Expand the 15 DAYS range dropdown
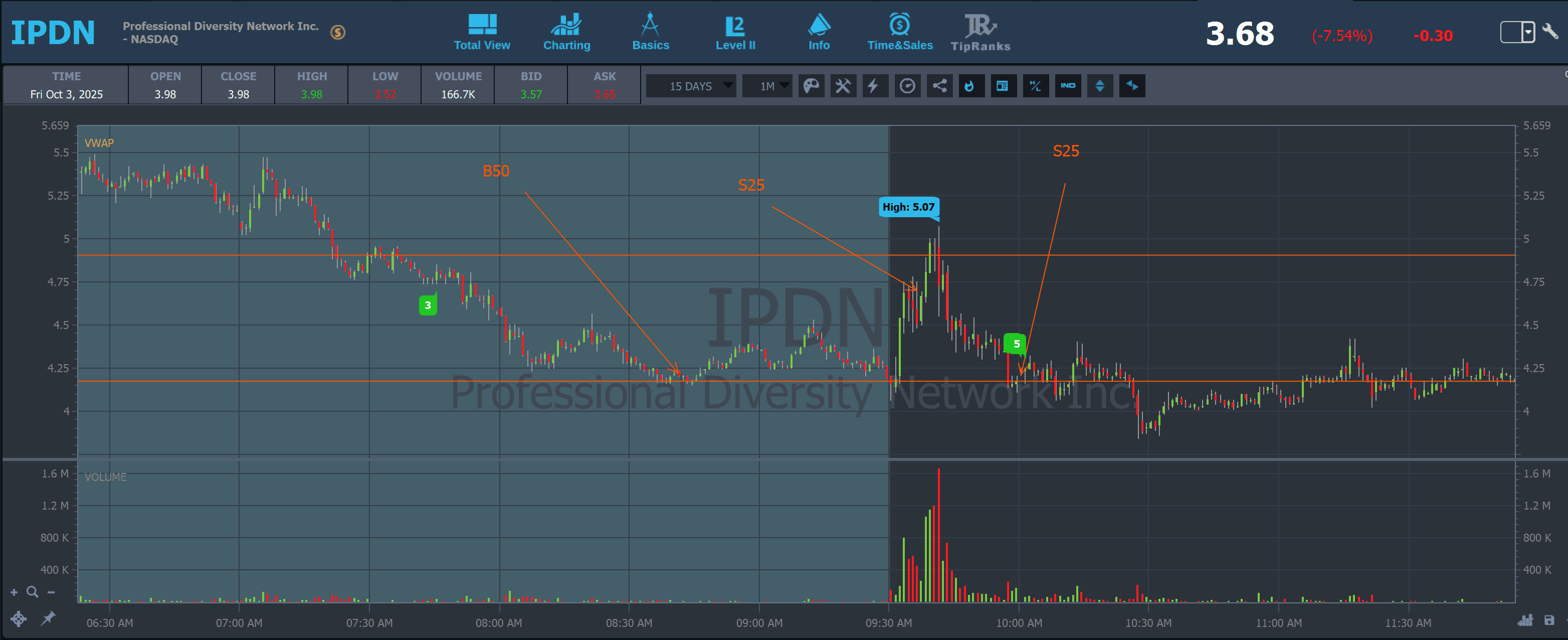The height and width of the screenshot is (640, 1568). pos(691,86)
